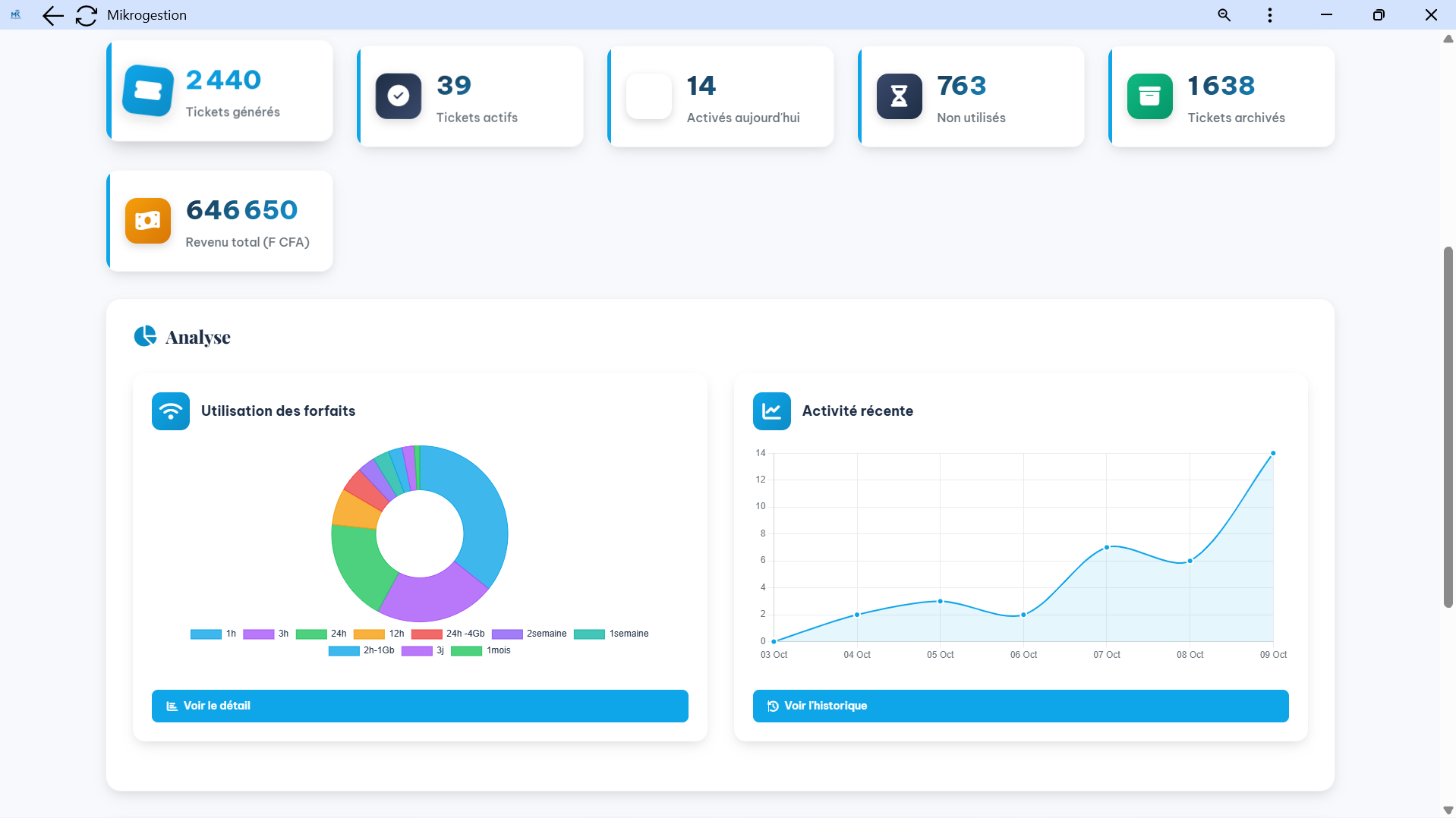Click the checkmark icon for Tickets actifs

pyautogui.click(x=398, y=96)
